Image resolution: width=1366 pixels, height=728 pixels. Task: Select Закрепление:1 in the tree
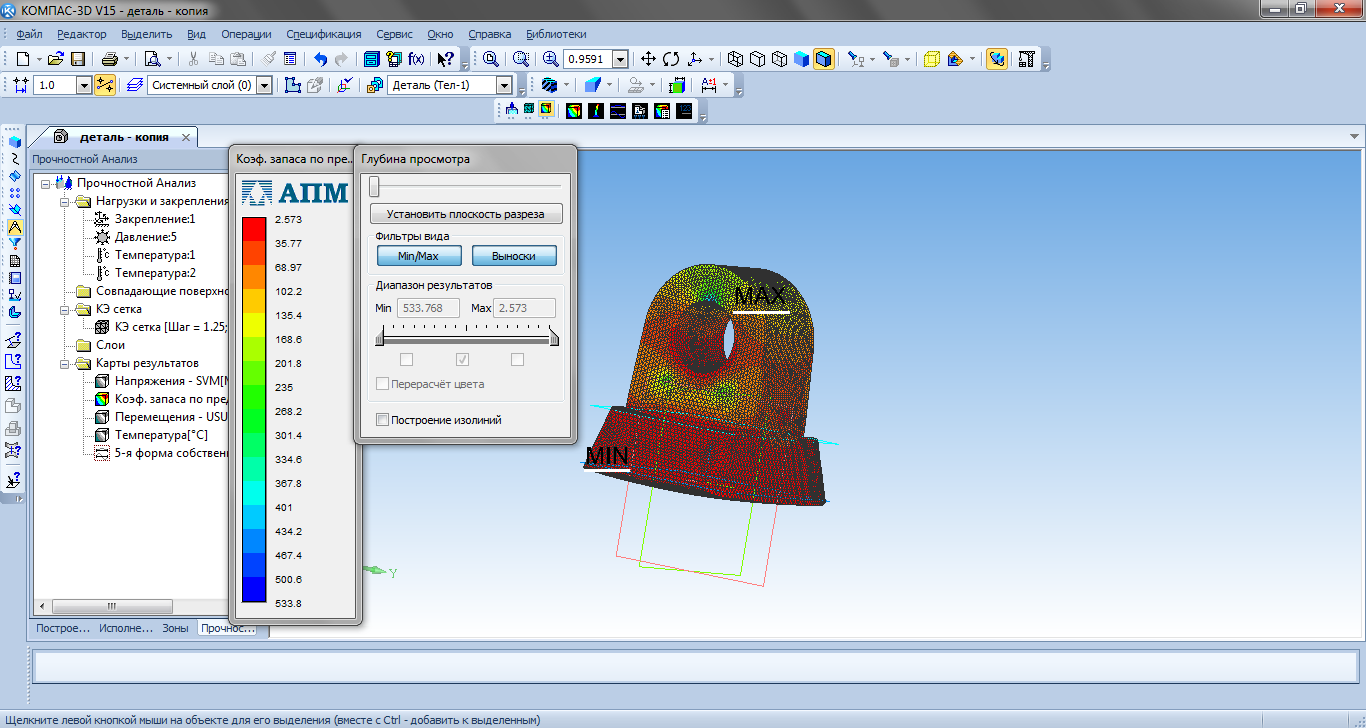155,219
